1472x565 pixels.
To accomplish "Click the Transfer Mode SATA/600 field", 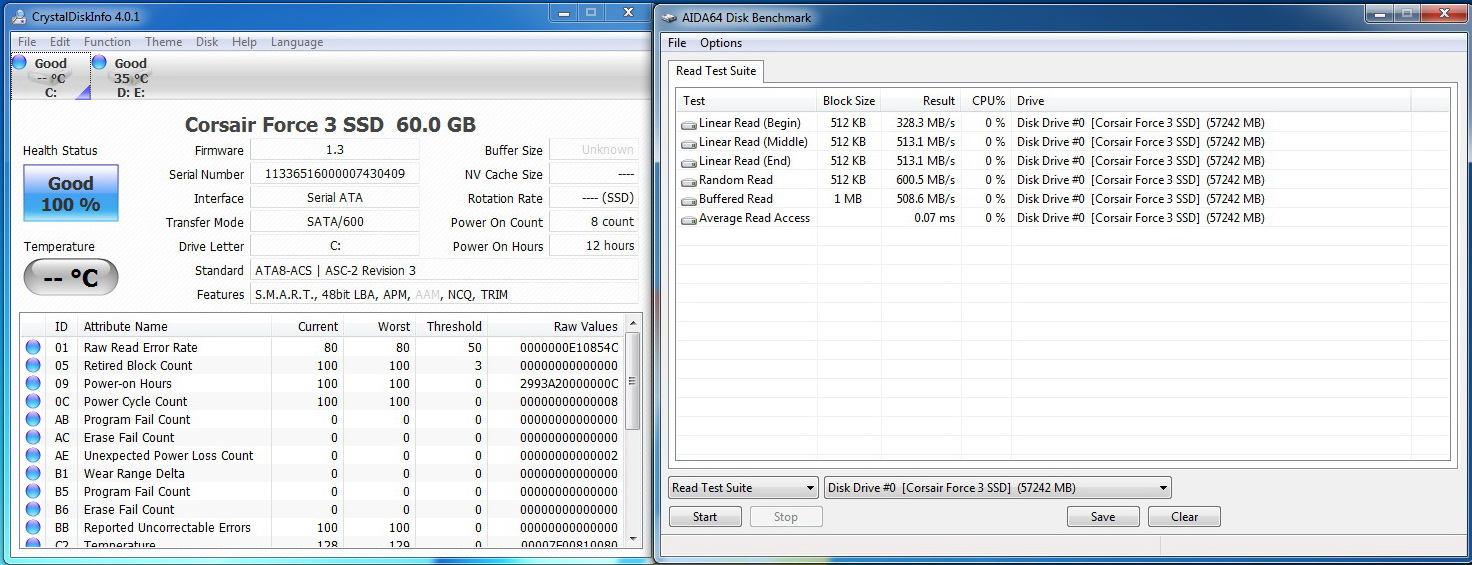I will (334, 222).
